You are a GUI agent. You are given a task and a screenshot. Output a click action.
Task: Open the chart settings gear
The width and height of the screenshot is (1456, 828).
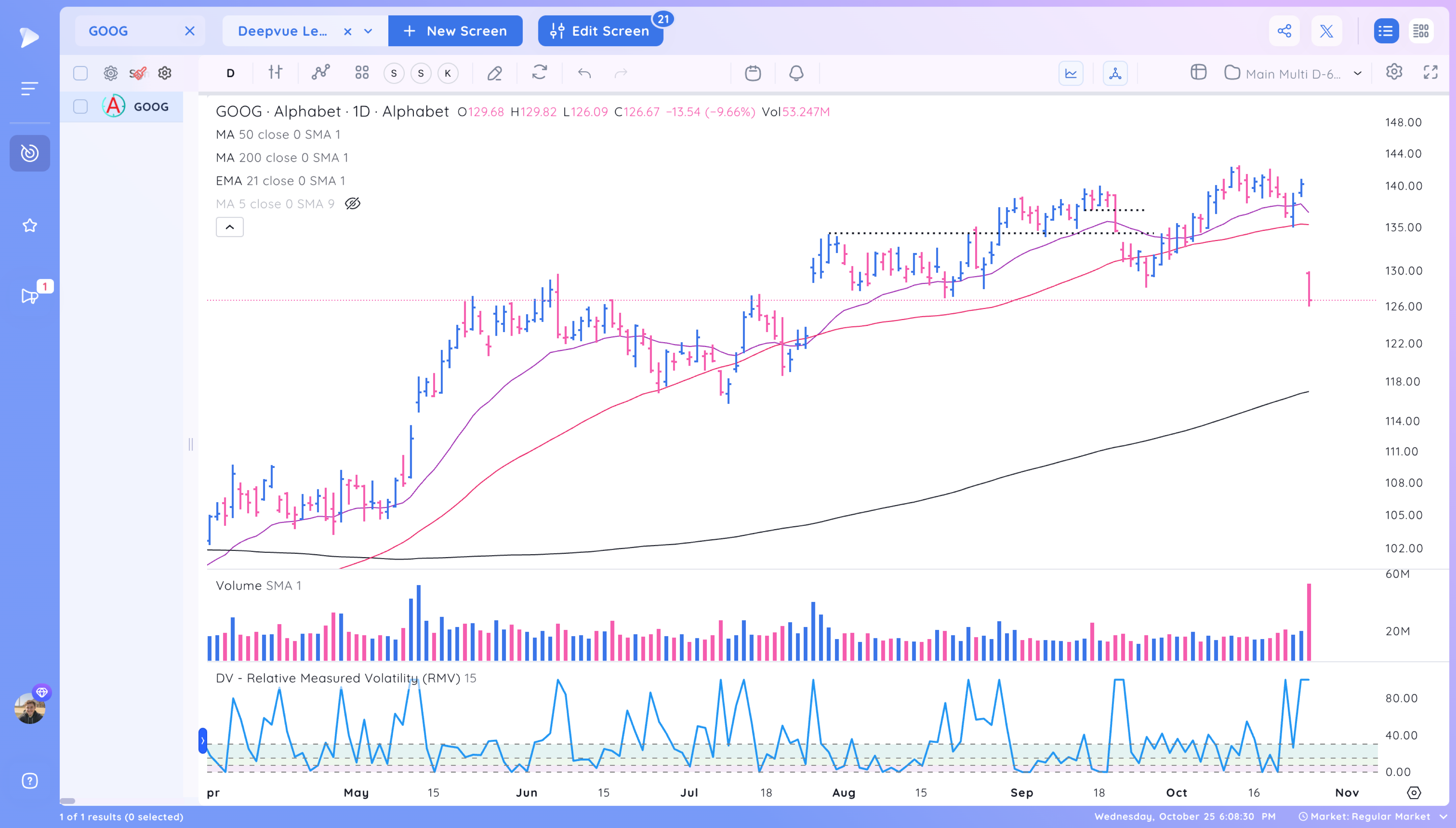tap(1394, 72)
